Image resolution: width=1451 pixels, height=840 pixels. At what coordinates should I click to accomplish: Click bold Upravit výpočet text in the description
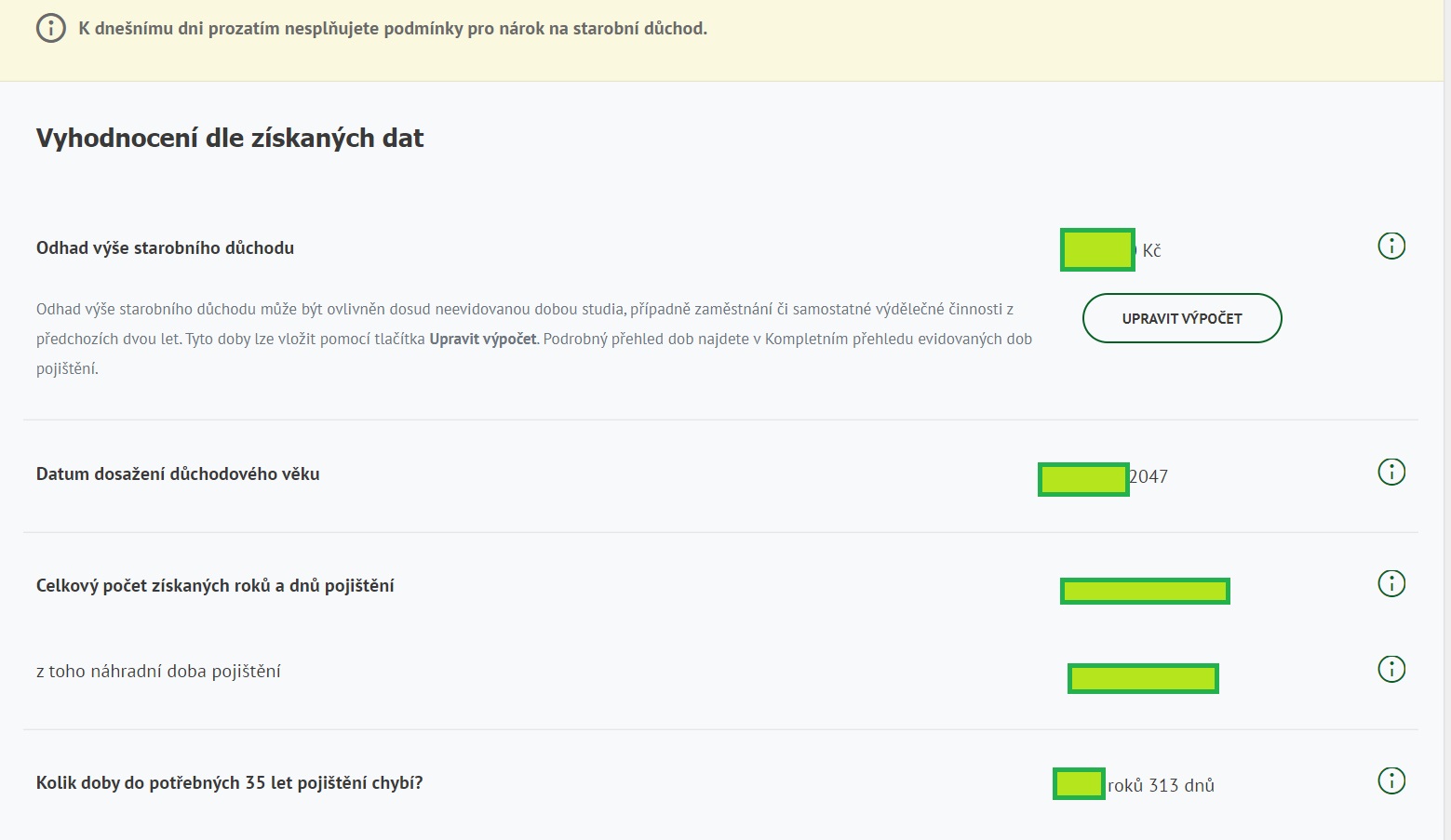482,340
